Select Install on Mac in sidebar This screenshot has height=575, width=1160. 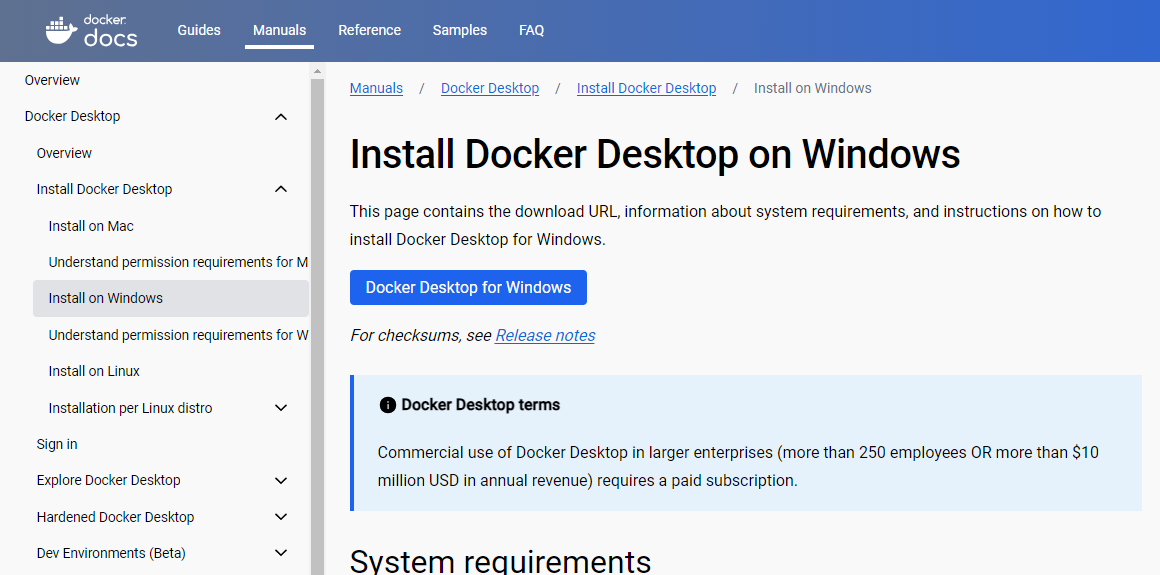[91, 226]
